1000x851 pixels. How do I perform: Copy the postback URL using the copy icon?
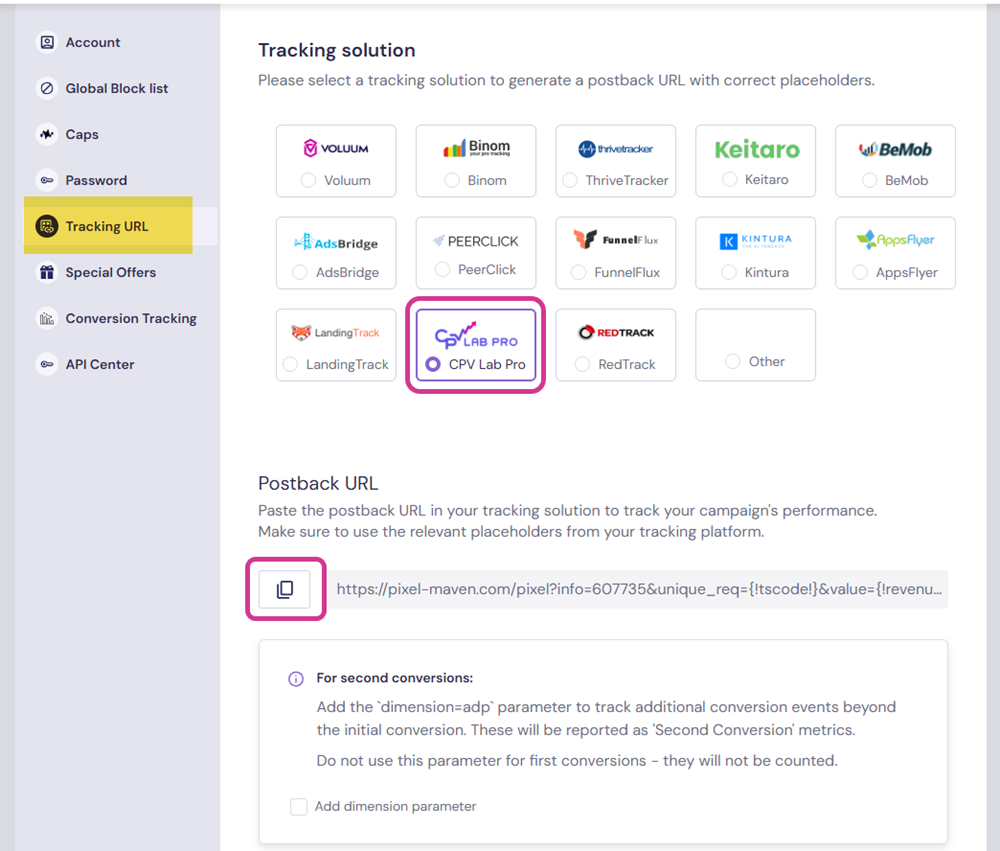[x=285, y=590]
